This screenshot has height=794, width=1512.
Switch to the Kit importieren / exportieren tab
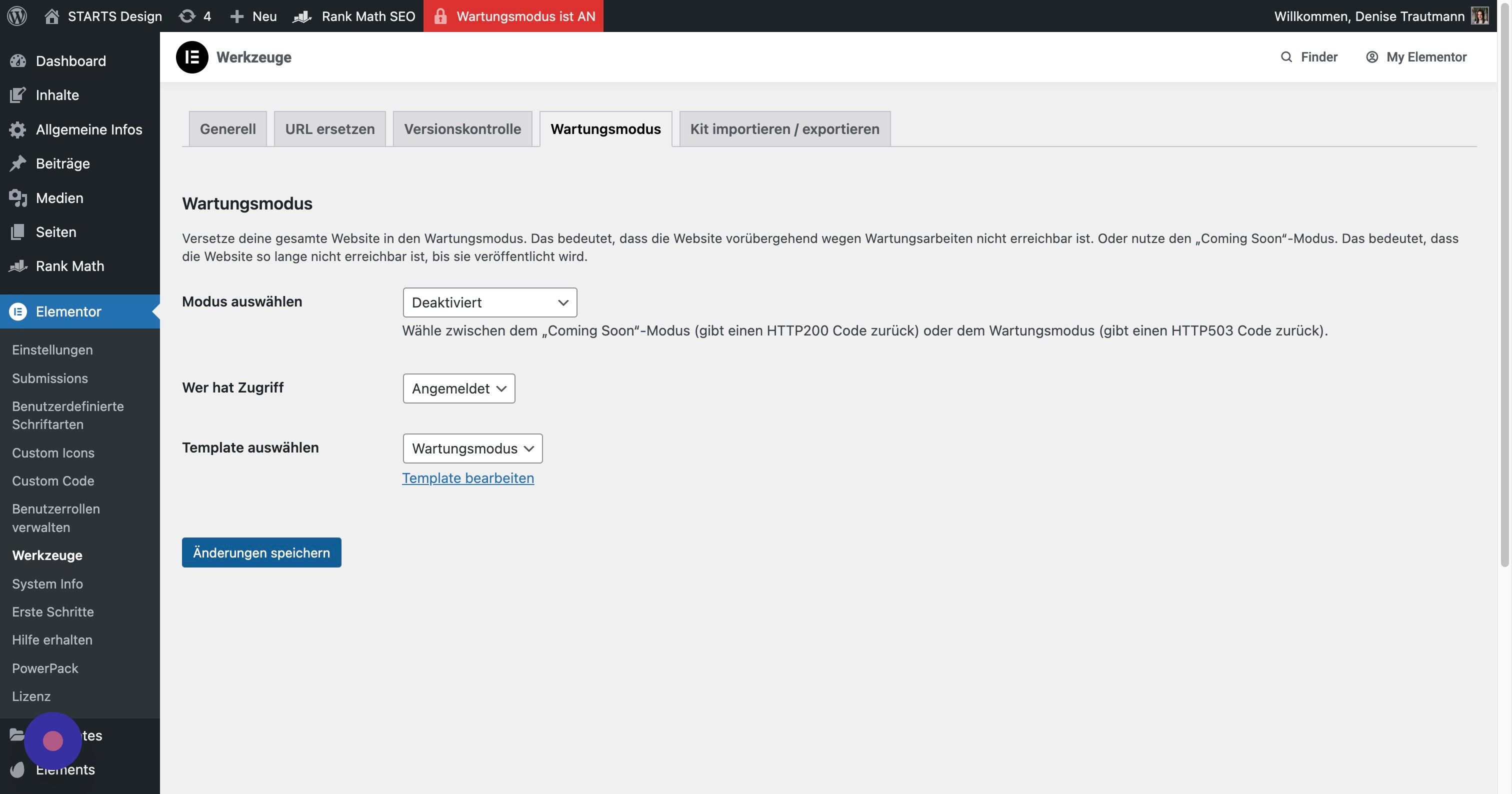(784, 128)
